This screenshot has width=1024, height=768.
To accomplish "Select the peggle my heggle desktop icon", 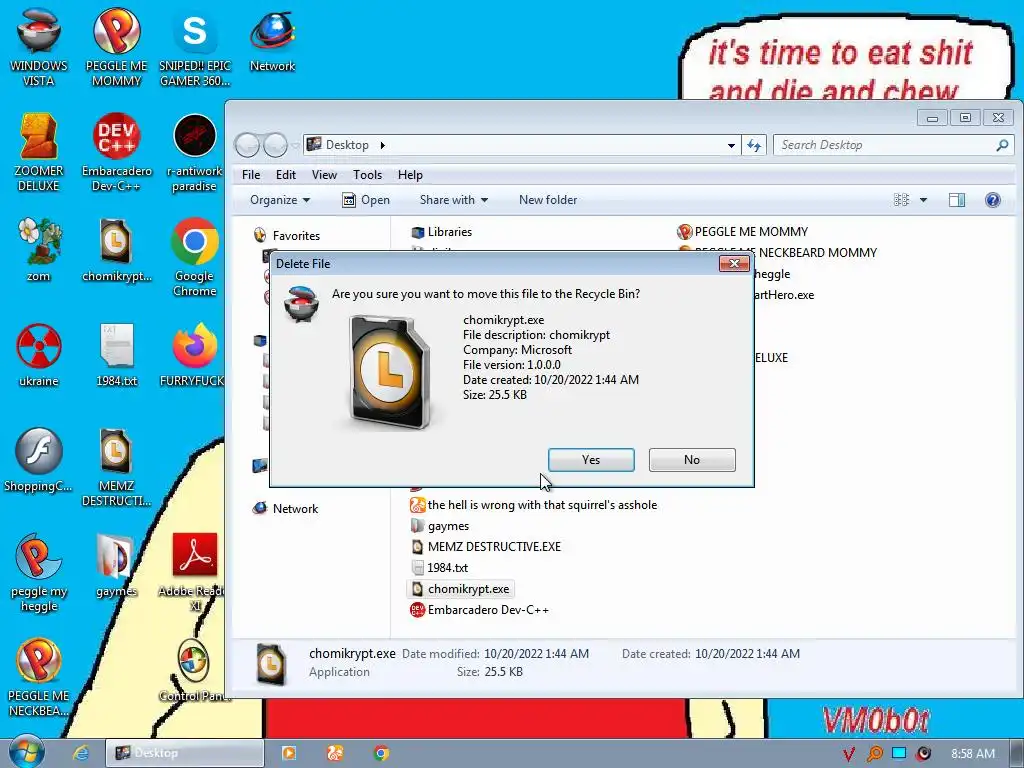I will (x=39, y=573).
